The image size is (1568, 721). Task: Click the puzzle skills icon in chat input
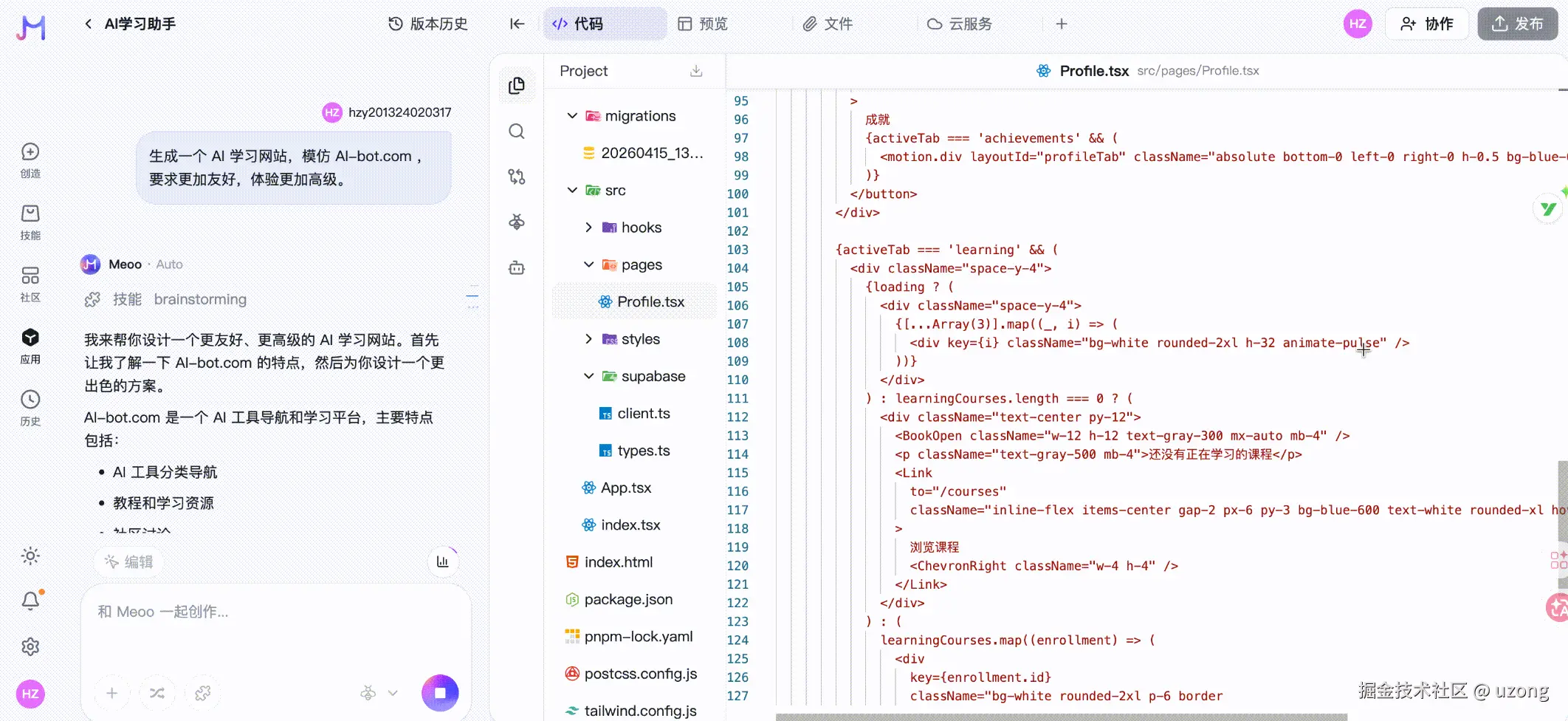(x=202, y=693)
